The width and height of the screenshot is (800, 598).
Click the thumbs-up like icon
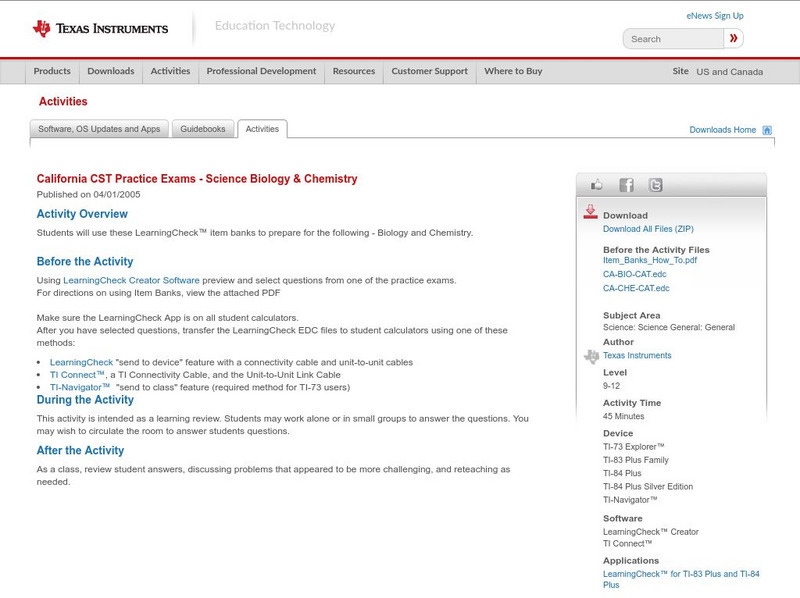point(597,184)
